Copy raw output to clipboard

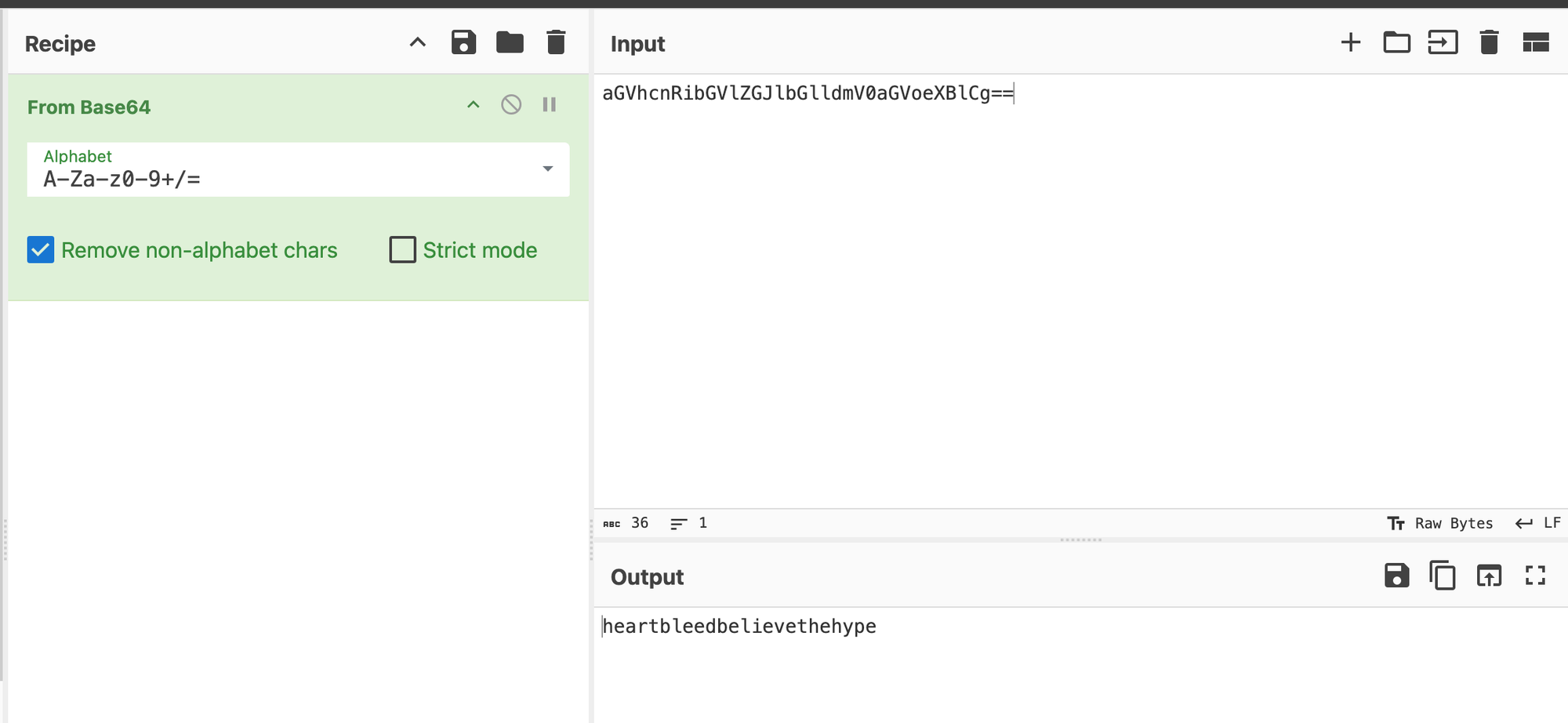pyautogui.click(x=1443, y=576)
